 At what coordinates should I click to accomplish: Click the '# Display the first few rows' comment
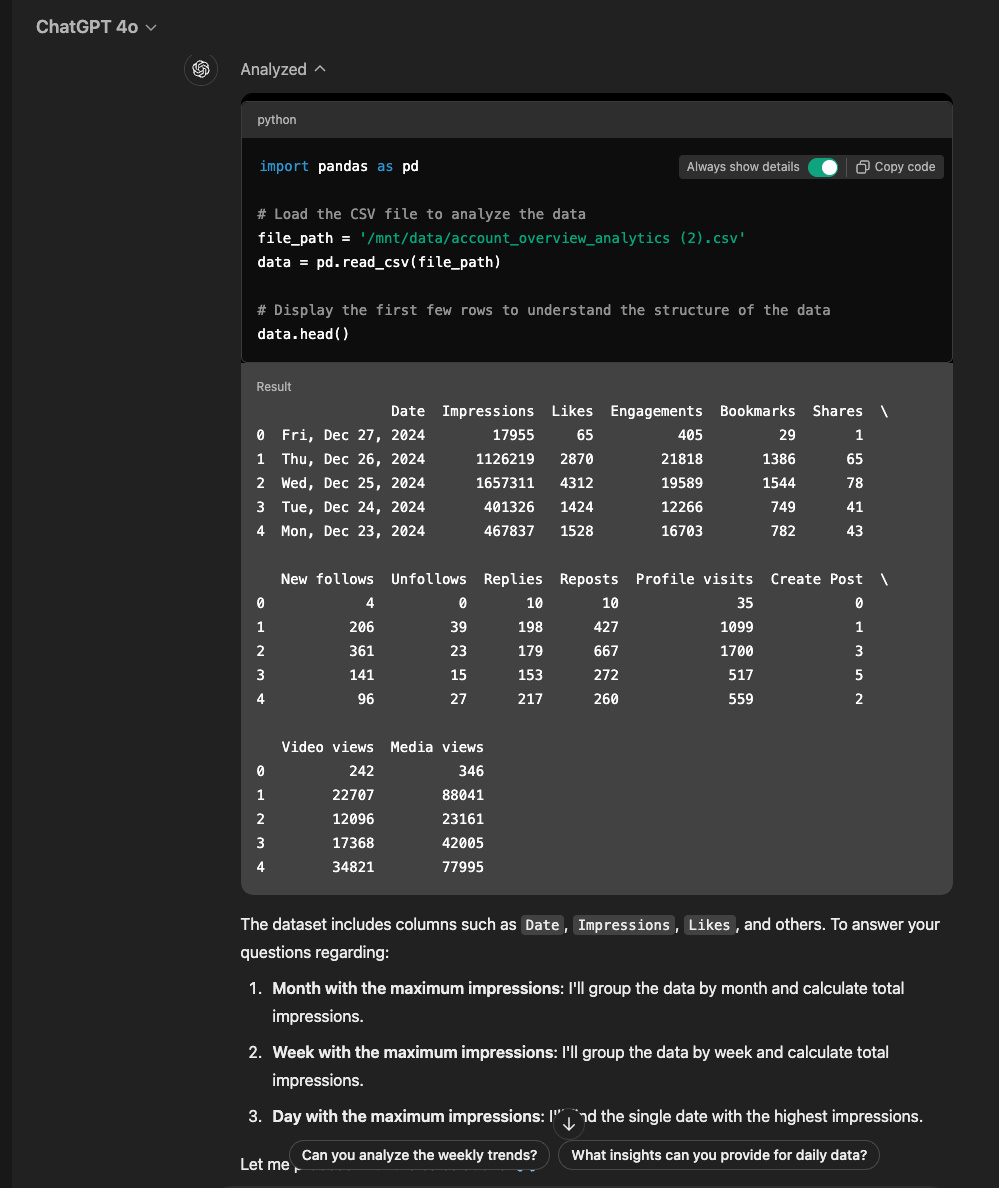click(544, 311)
